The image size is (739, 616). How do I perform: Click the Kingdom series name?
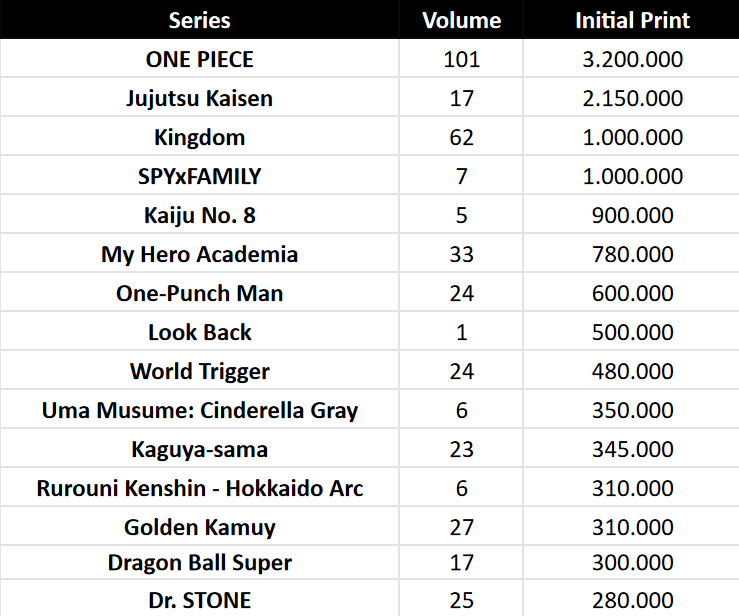coord(200,137)
